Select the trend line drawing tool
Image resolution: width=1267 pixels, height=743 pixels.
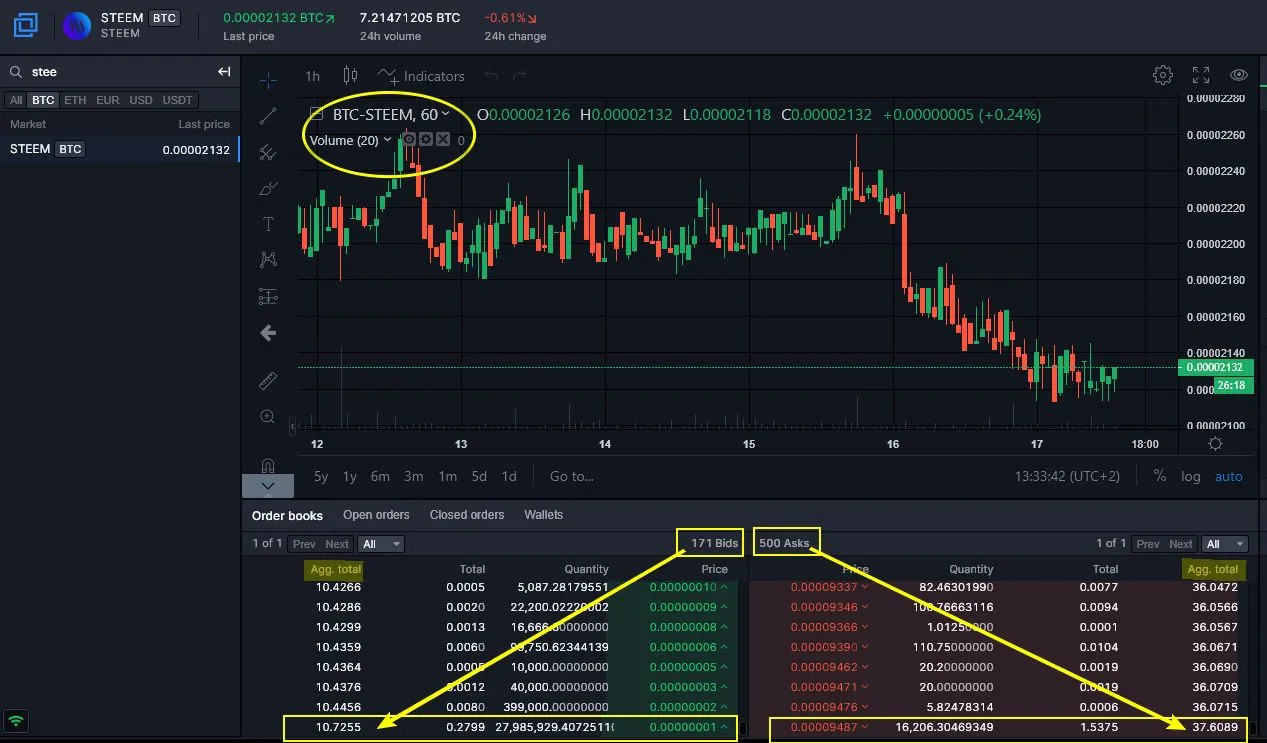pyautogui.click(x=268, y=116)
